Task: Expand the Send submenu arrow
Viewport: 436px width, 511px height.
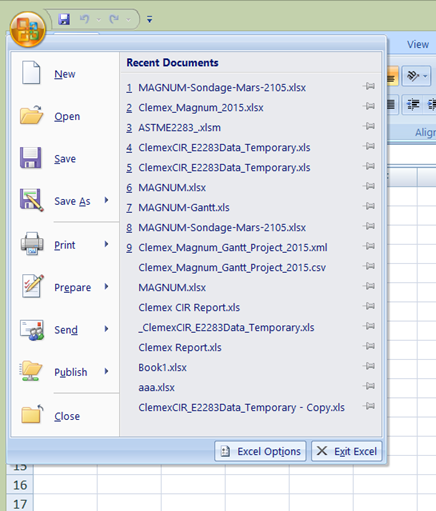Action: click(107, 329)
